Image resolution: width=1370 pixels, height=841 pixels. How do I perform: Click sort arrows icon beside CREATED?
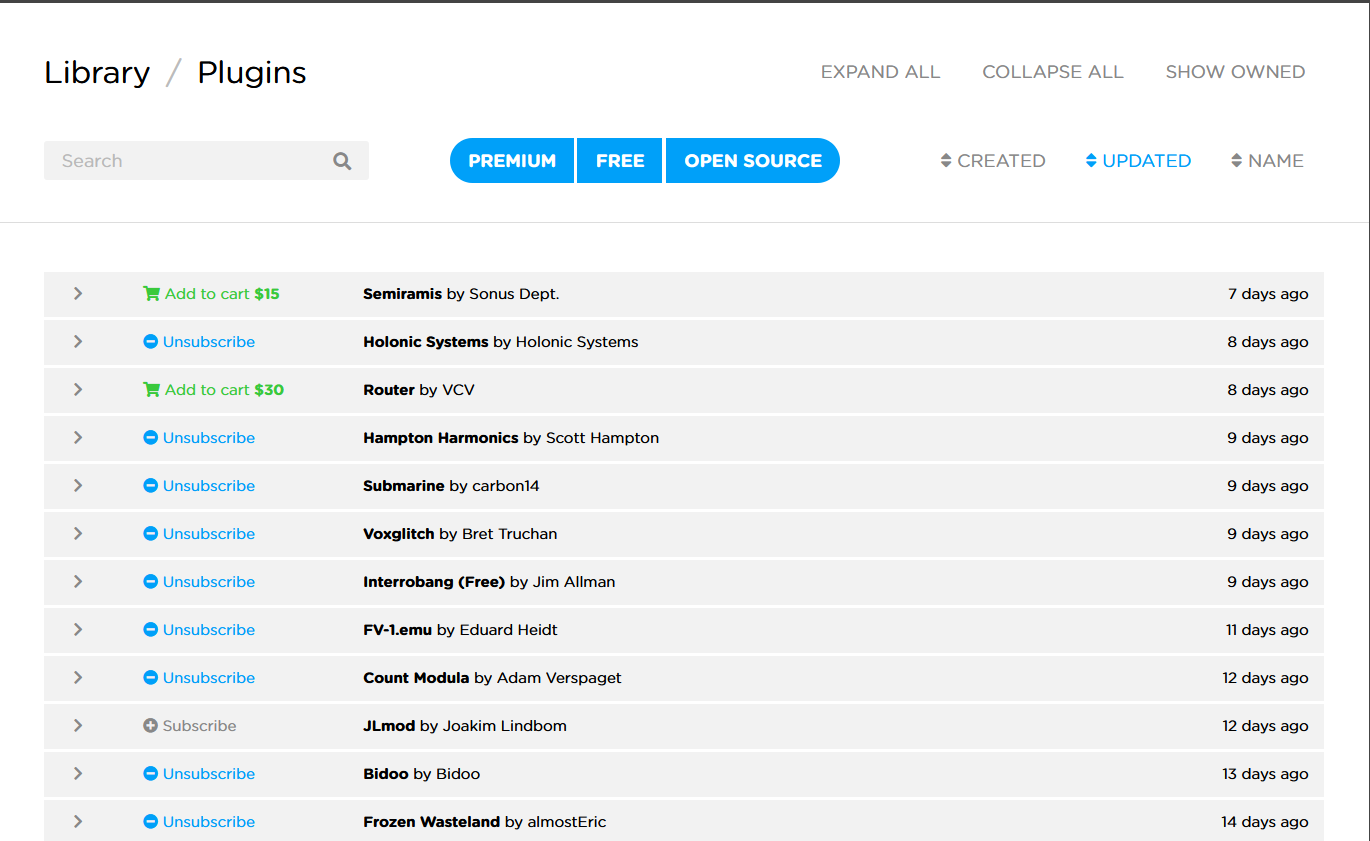coord(946,161)
